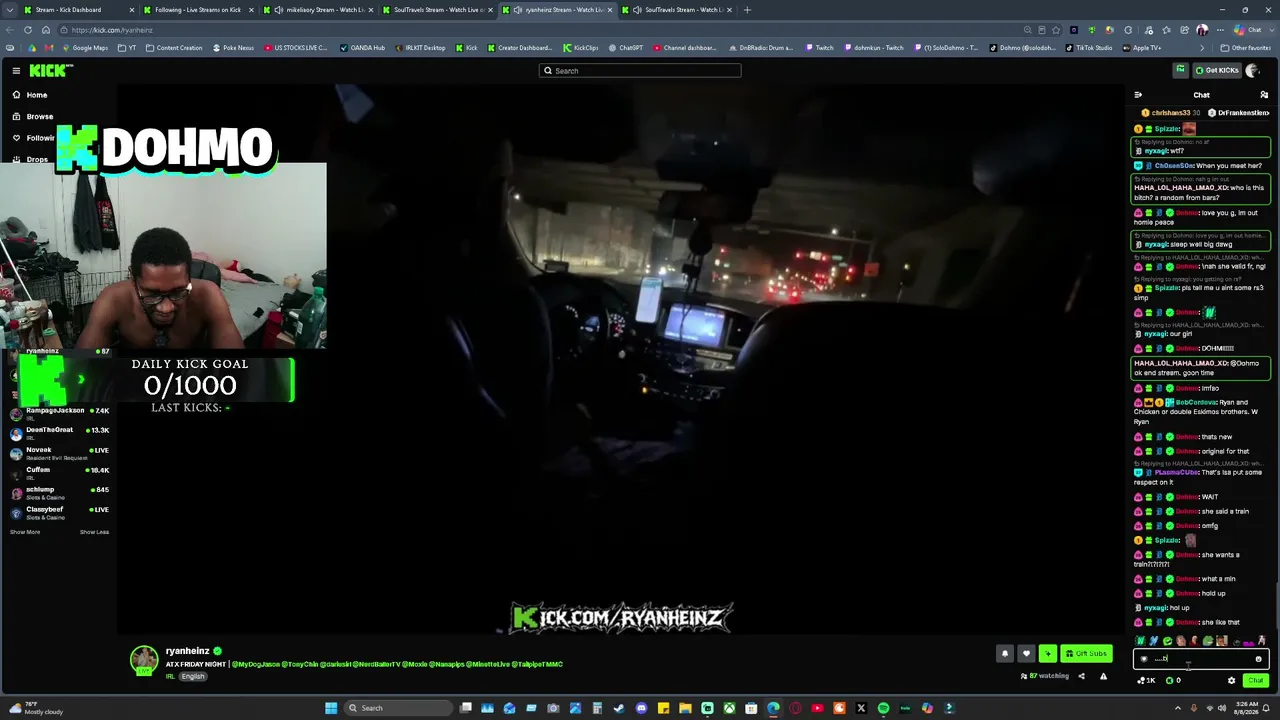
Task: Open the clock and date flyout
Action: pyautogui.click(x=1245, y=708)
